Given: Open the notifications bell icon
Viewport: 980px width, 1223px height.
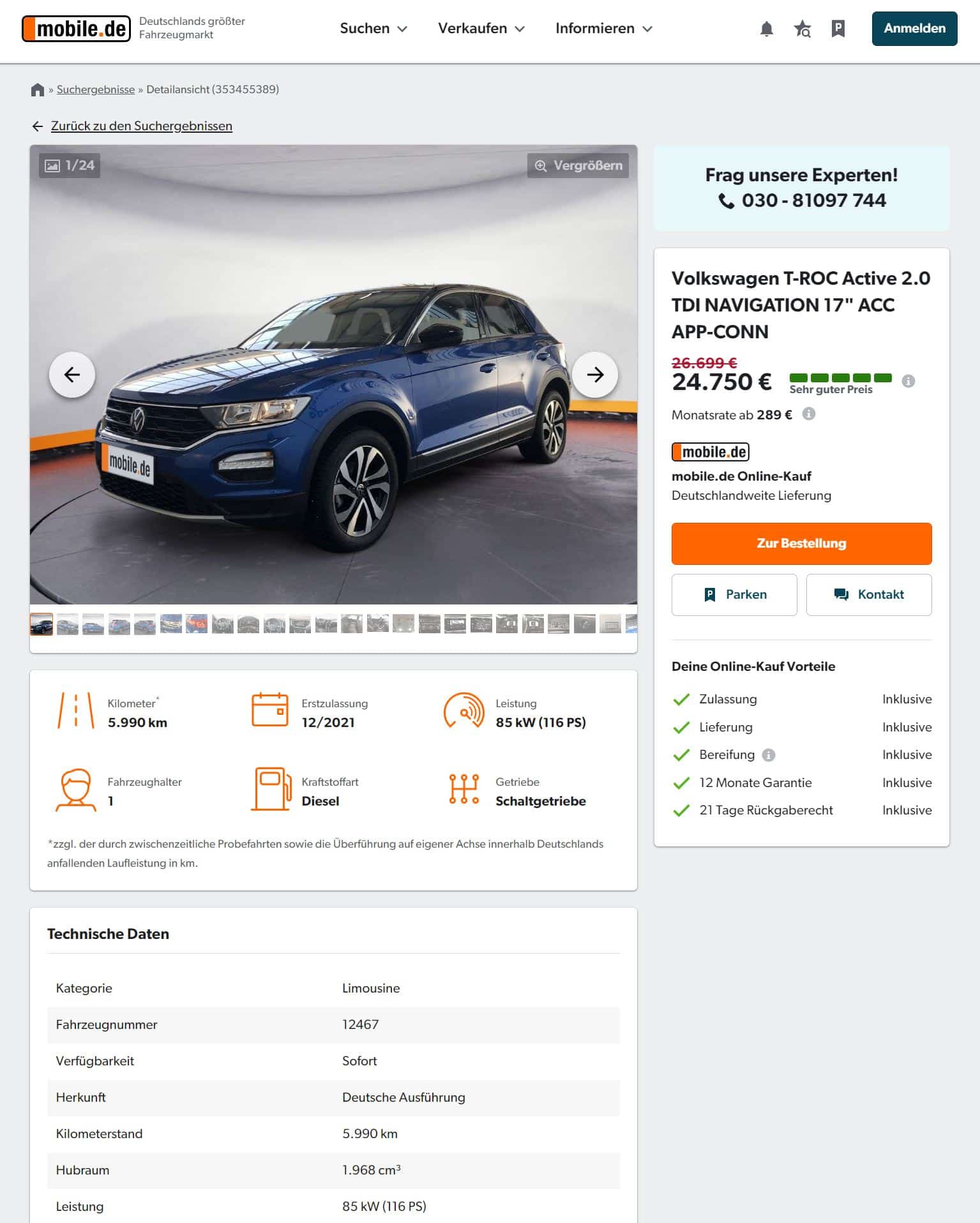Looking at the screenshot, I should click(x=767, y=29).
